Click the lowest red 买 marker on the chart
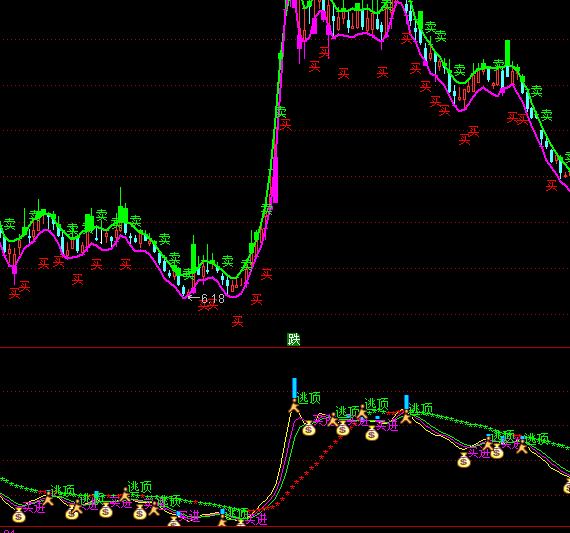This screenshot has height=533, width=570. pos(237,321)
